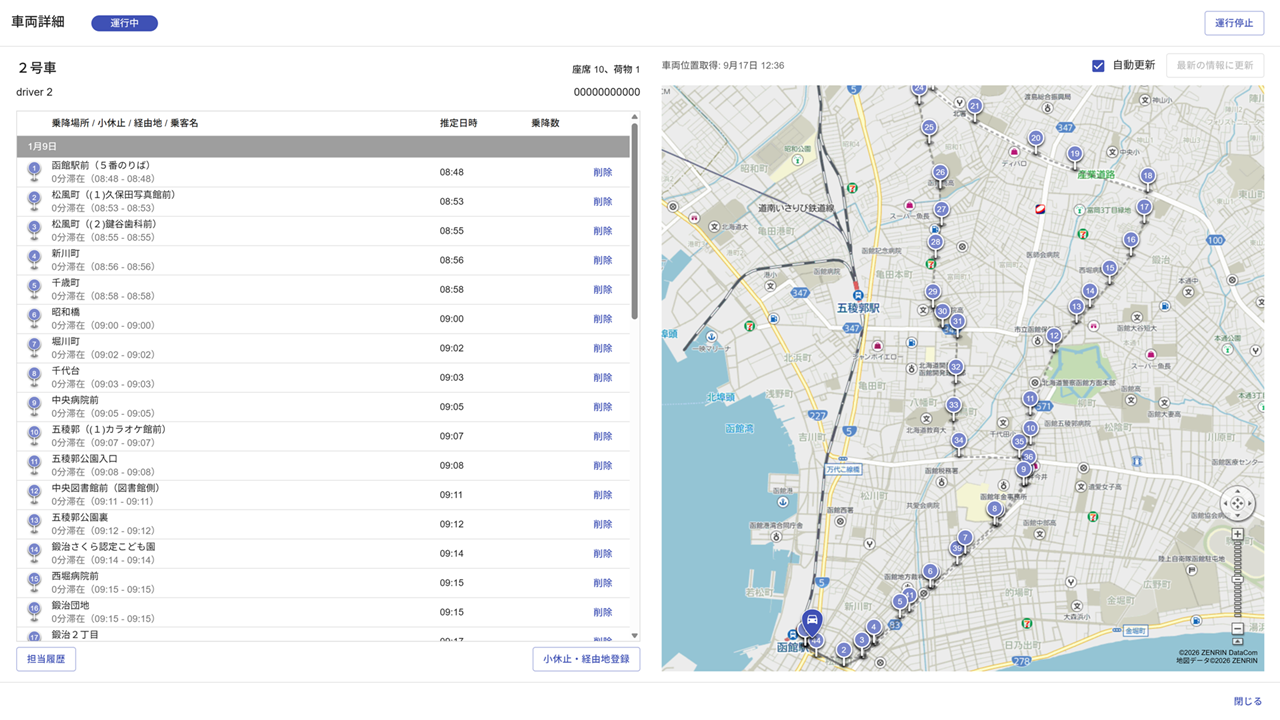The height and width of the screenshot is (720, 1280).
Task: Delete the 新川町 stop via 削除
Action: click(602, 260)
